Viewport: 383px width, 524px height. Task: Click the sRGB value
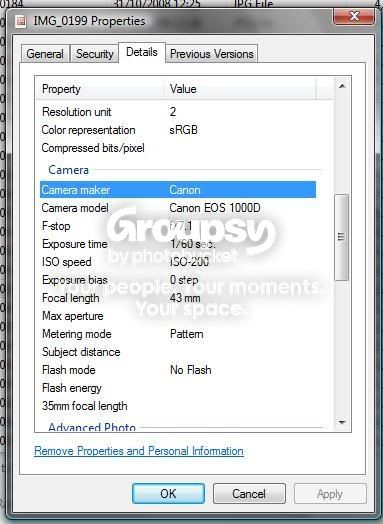[183, 130]
